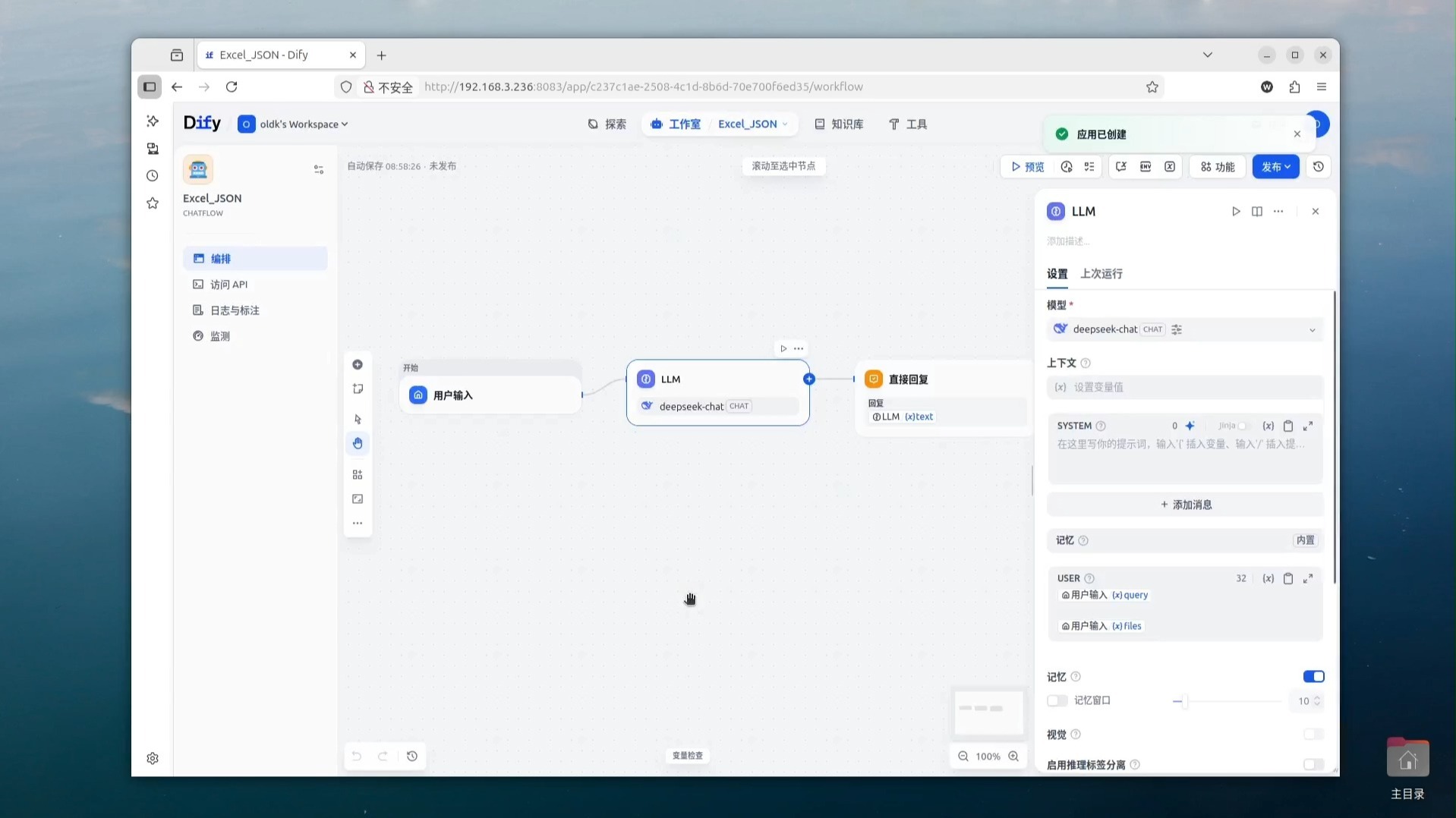The image size is (1456, 818).
Task: Open the canvas toolbar more options ellipsis
Action: point(358,524)
